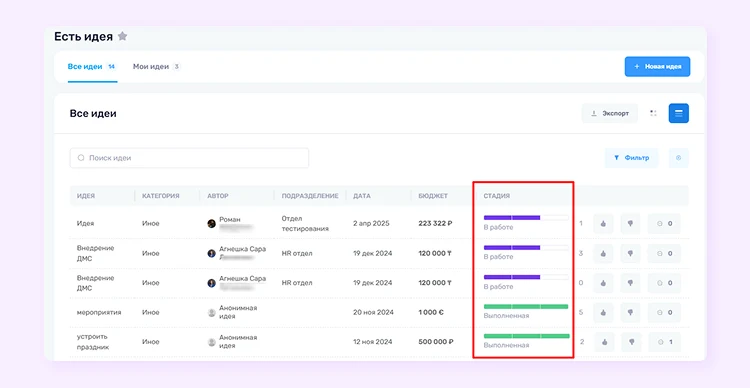Click the Экспорт button
Screen dimensions: 750x388
(610, 113)
